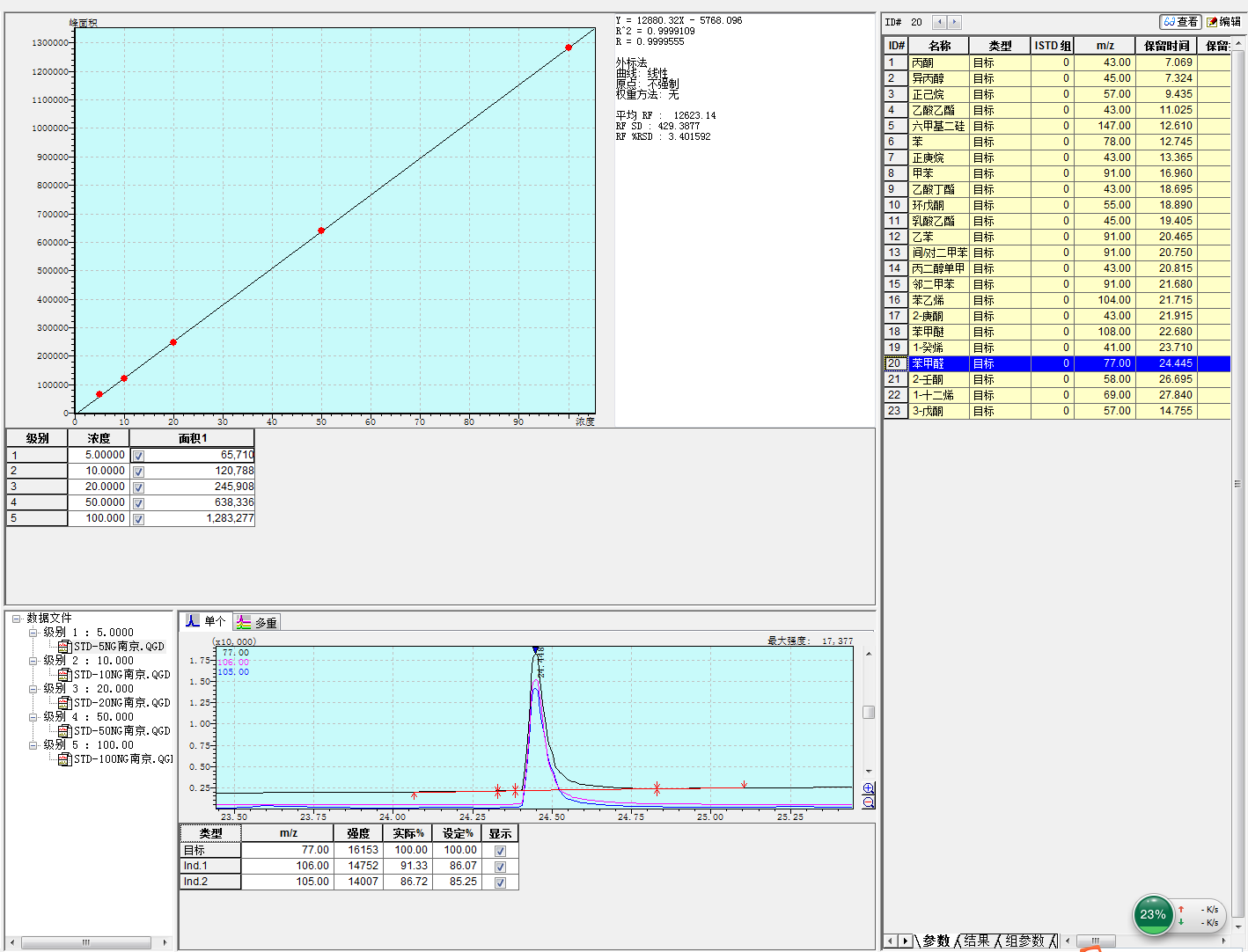Open the 组参数 sheet tab
This screenshot has width=1248, height=952.
1024,941
